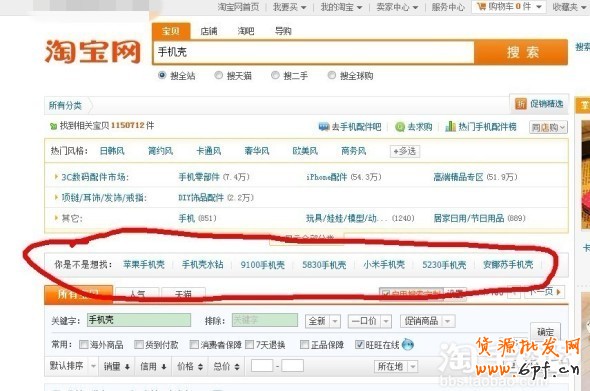
Task: Open 淘宝网首页 link
Action: [x=238, y=7]
